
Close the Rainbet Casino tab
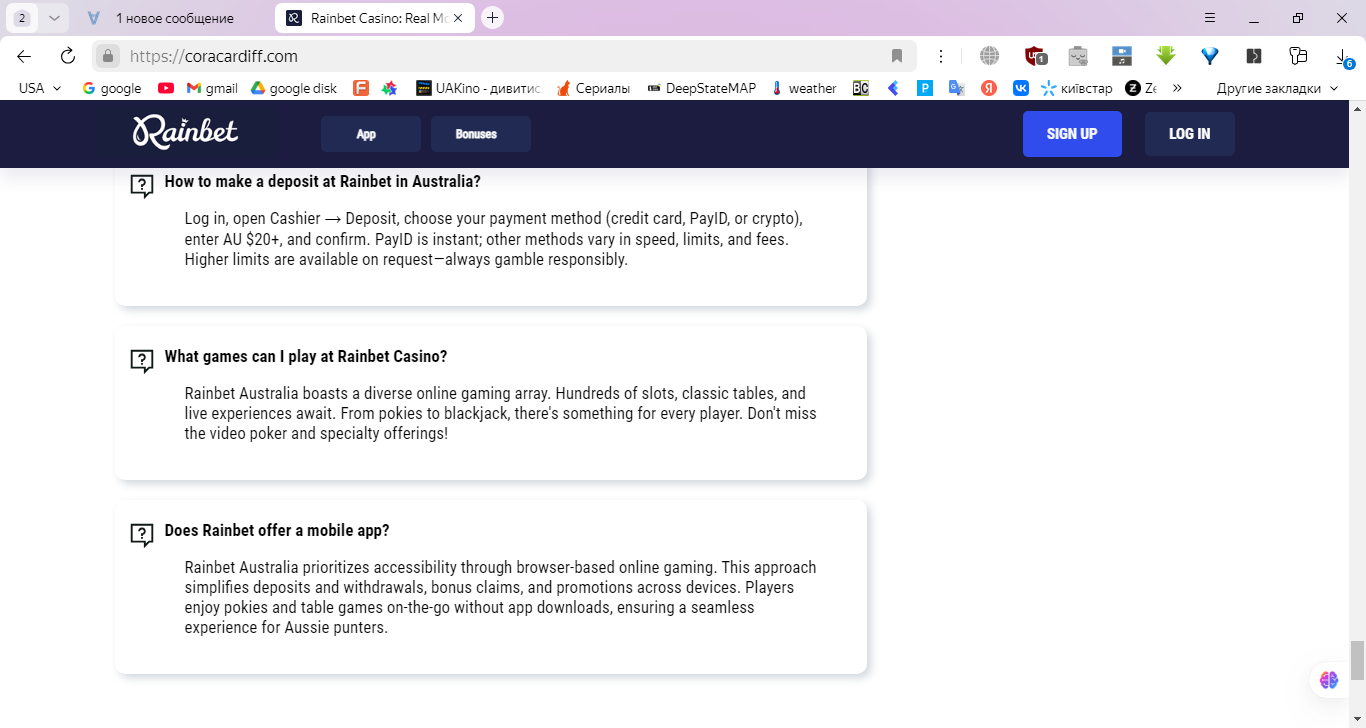click(x=458, y=18)
